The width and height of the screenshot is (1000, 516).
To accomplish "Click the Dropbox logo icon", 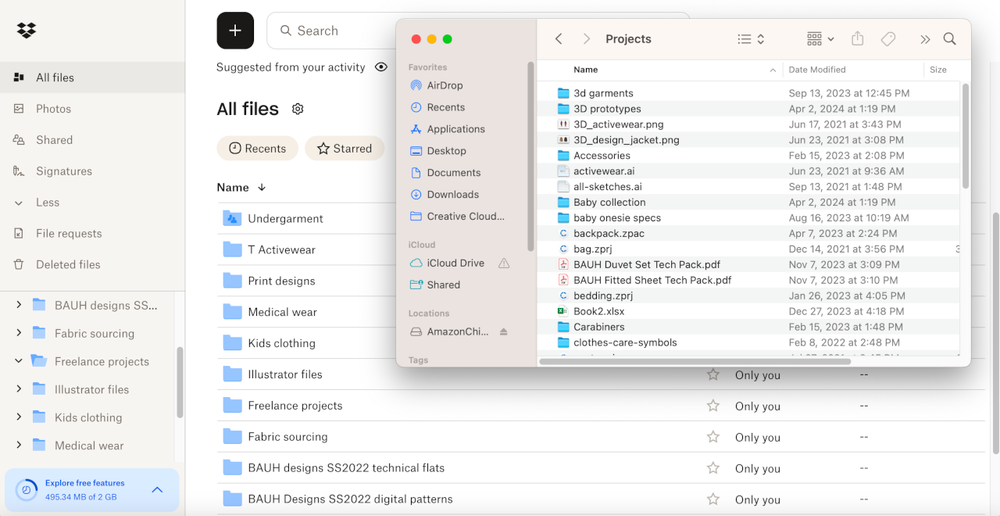I will point(26,31).
